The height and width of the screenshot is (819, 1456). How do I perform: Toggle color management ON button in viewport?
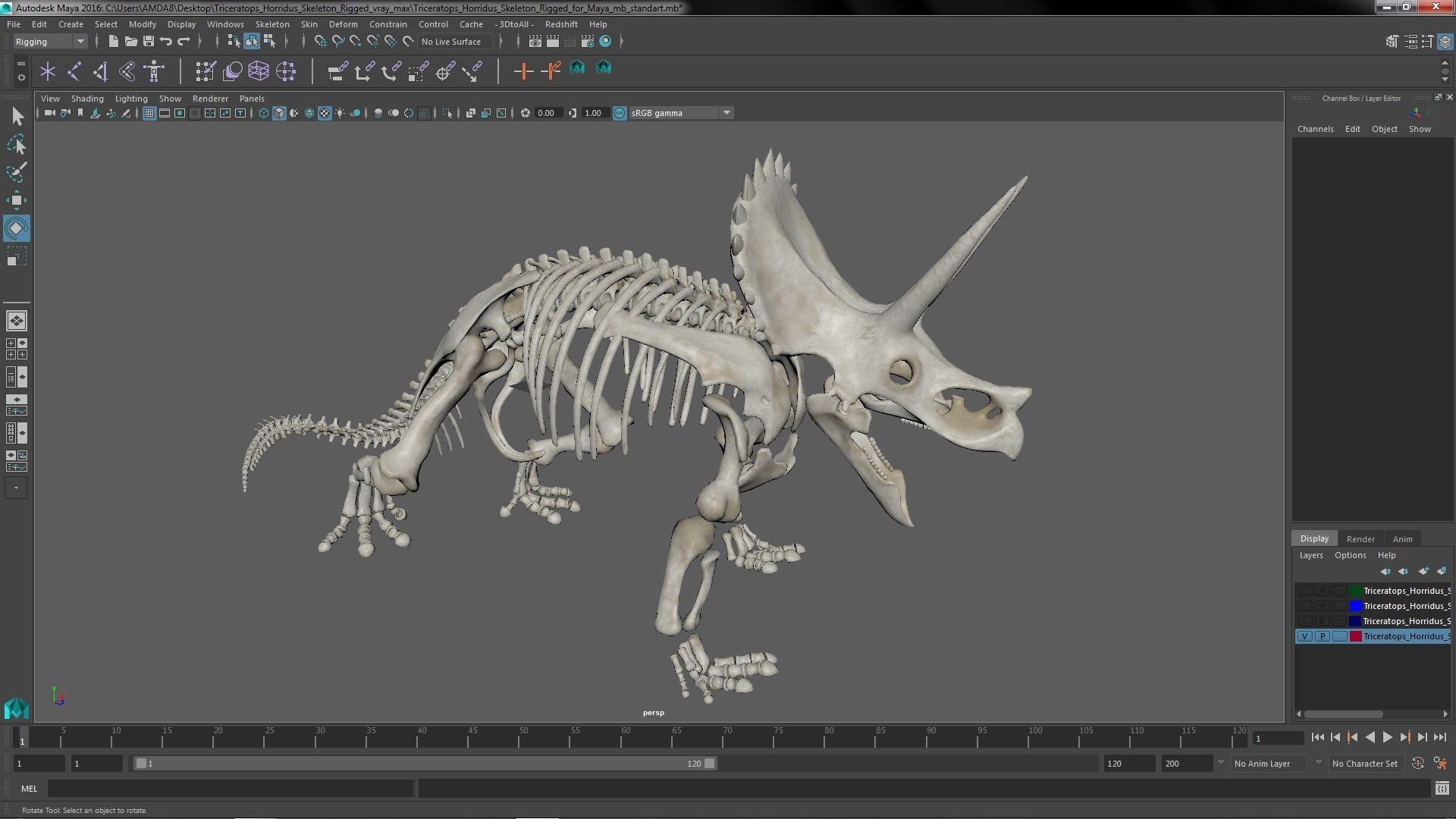tap(620, 113)
